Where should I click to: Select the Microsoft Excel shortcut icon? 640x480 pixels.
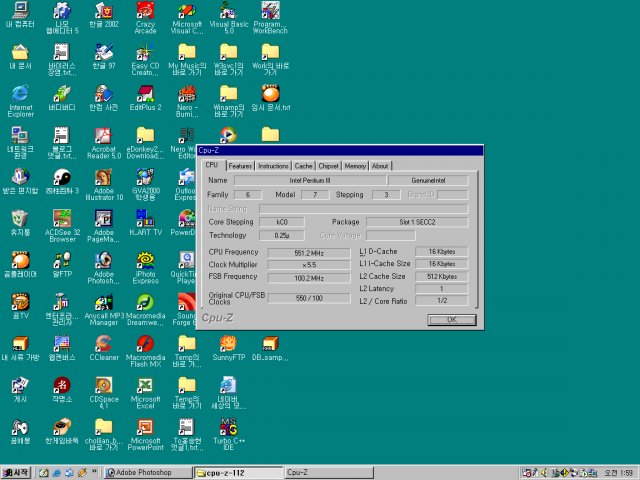click(x=145, y=393)
